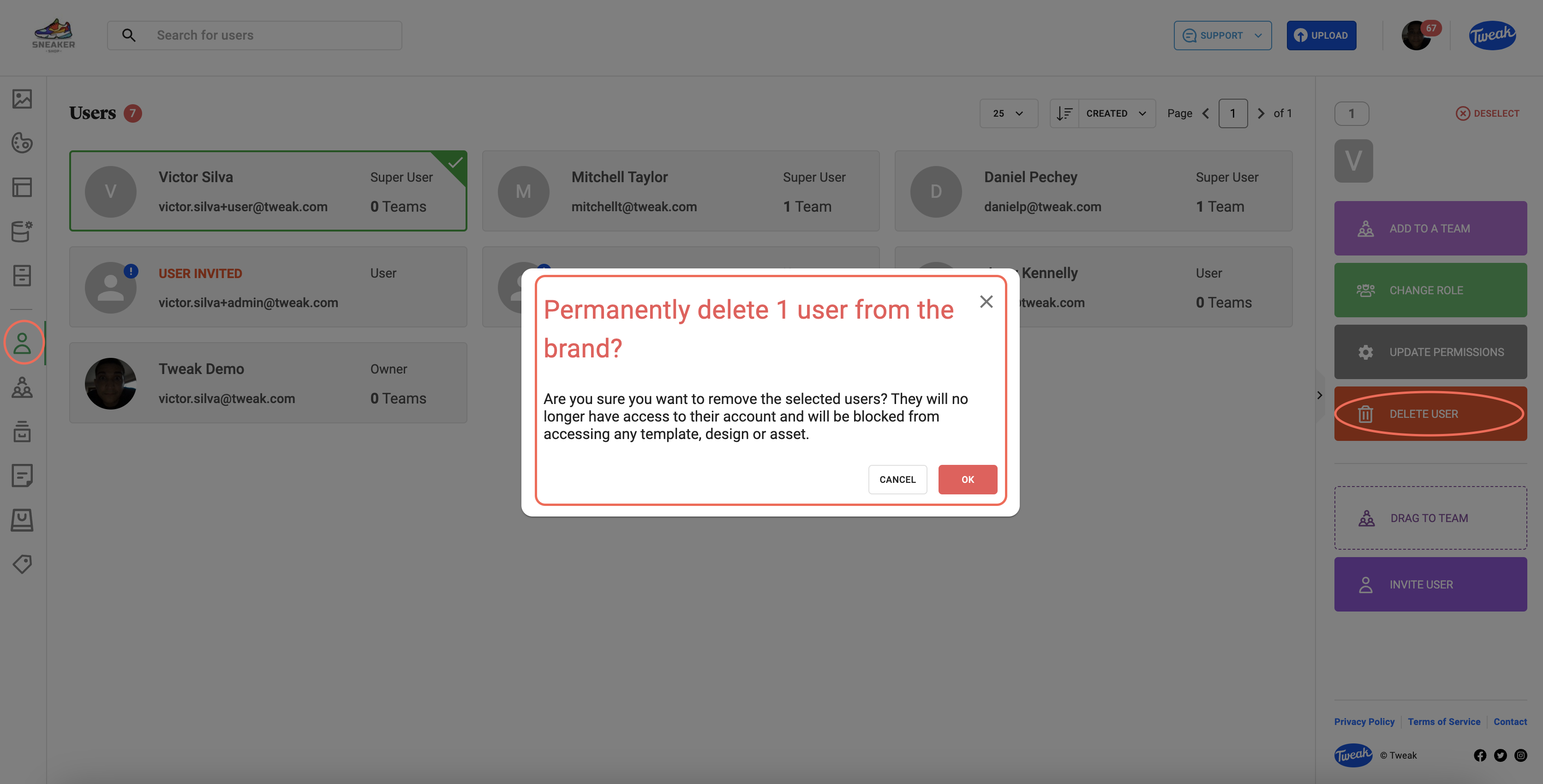This screenshot has width=1543, height=784.
Task: Toggle sort direction icon beside CREATED
Action: 1065,113
